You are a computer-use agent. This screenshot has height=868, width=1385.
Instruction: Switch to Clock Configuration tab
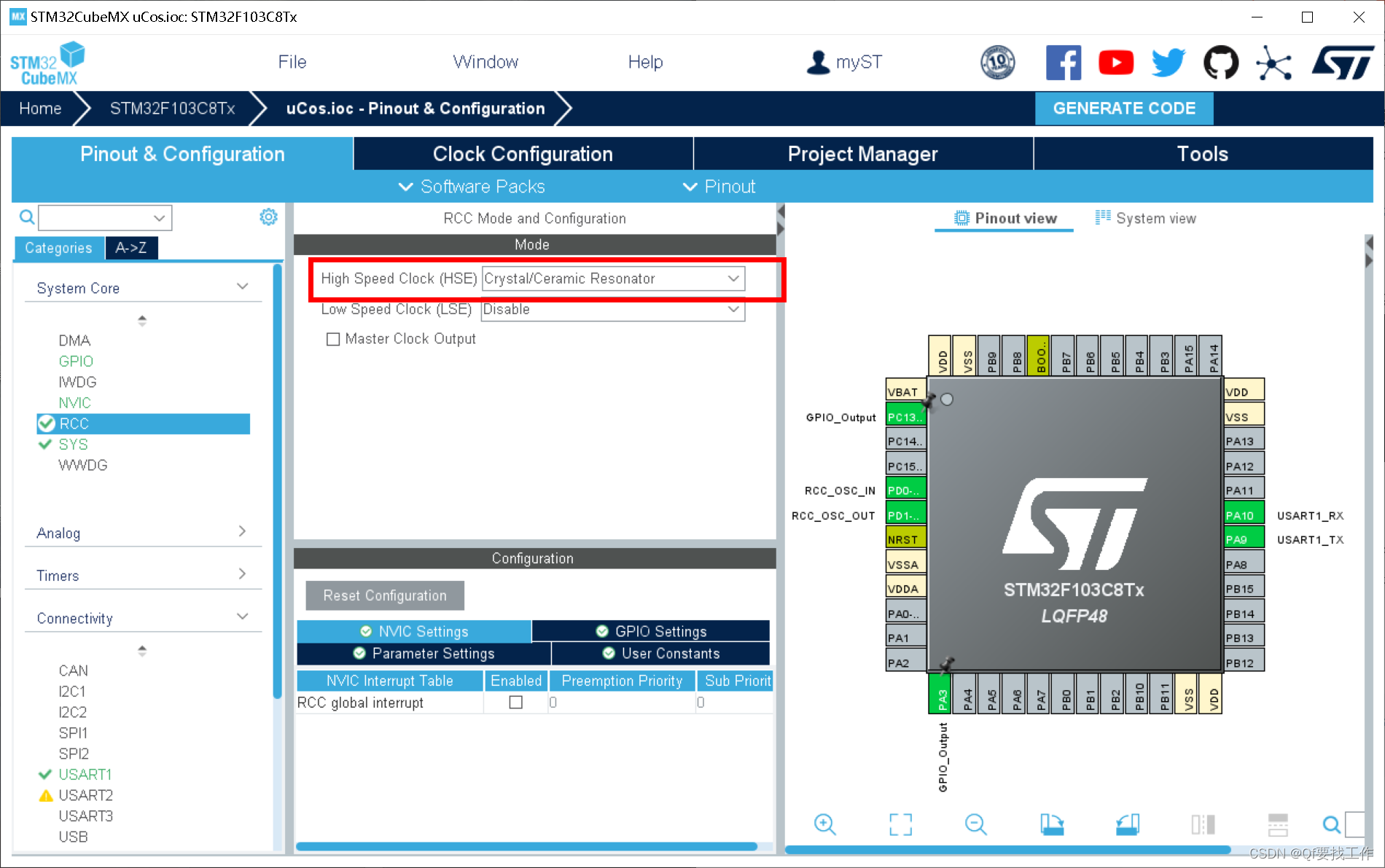pyautogui.click(x=523, y=154)
